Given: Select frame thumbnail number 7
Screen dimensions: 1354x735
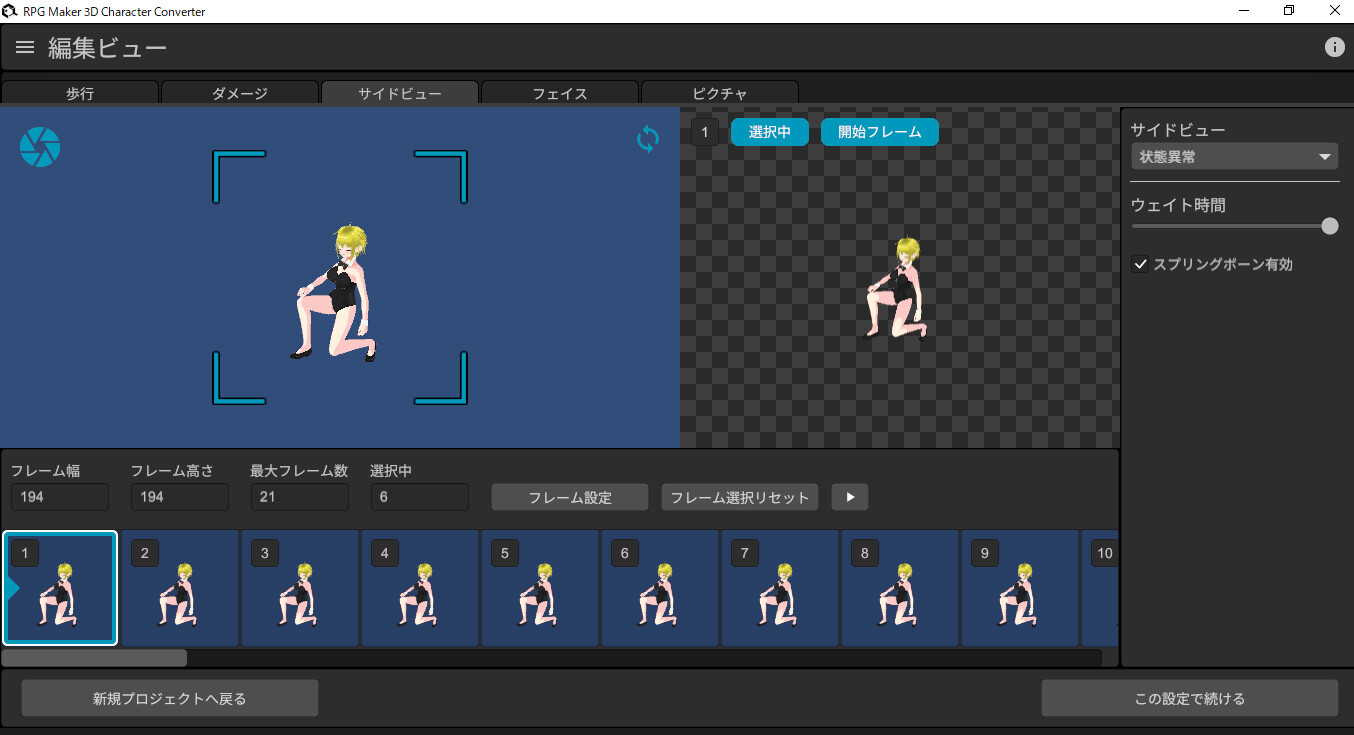Looking at the screenshot, I should coord(780,588).
